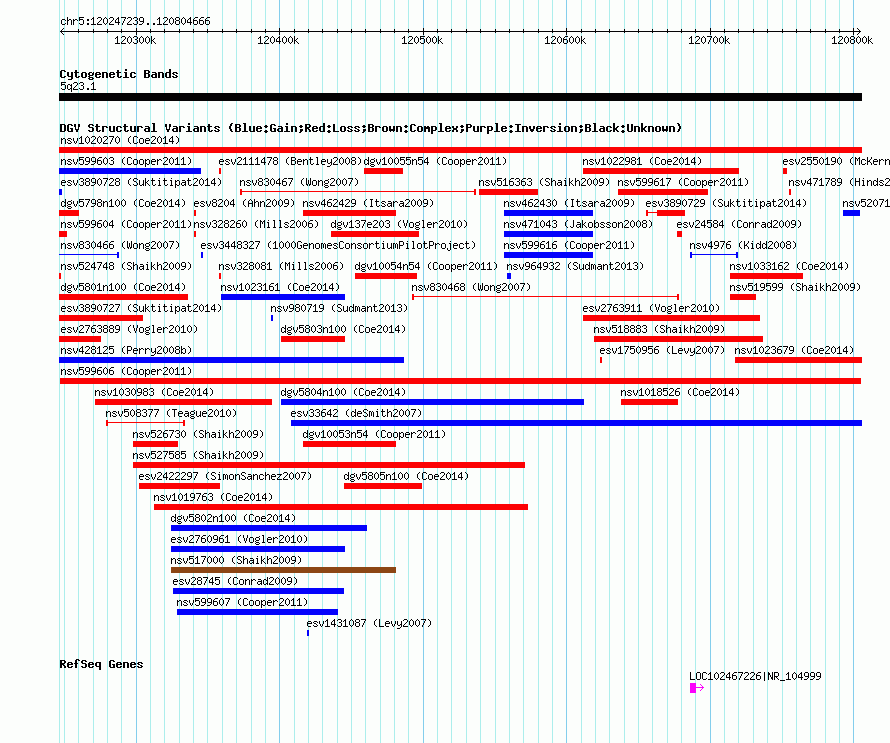890x743 pixels.
Task: Click dgv5803n100 (Coe2014) label
Action: 343,329
